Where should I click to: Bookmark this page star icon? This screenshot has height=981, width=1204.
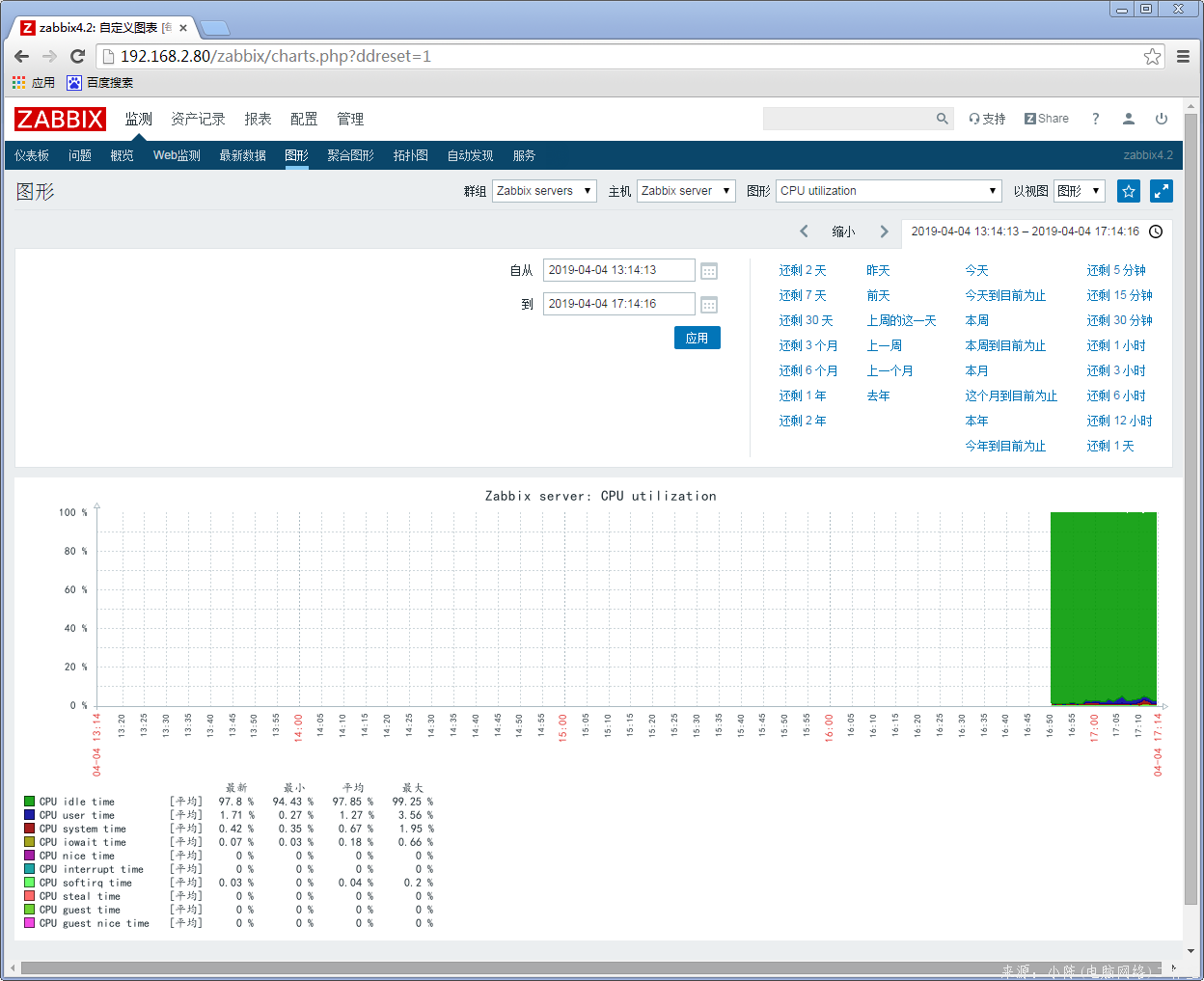1153,56
